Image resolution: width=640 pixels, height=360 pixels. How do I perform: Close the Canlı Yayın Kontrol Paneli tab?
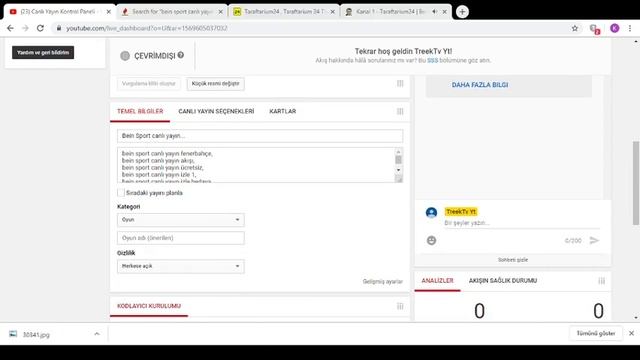pos(109,12)
